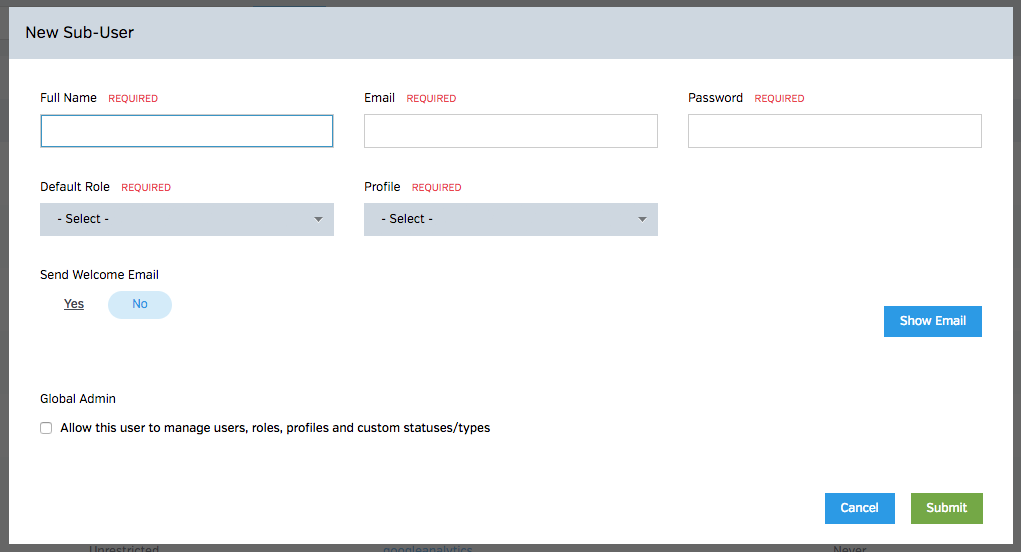Click the Password field label
Image resolution: width=1021 pixels, height=552 pixels.
tap(715, 98)
